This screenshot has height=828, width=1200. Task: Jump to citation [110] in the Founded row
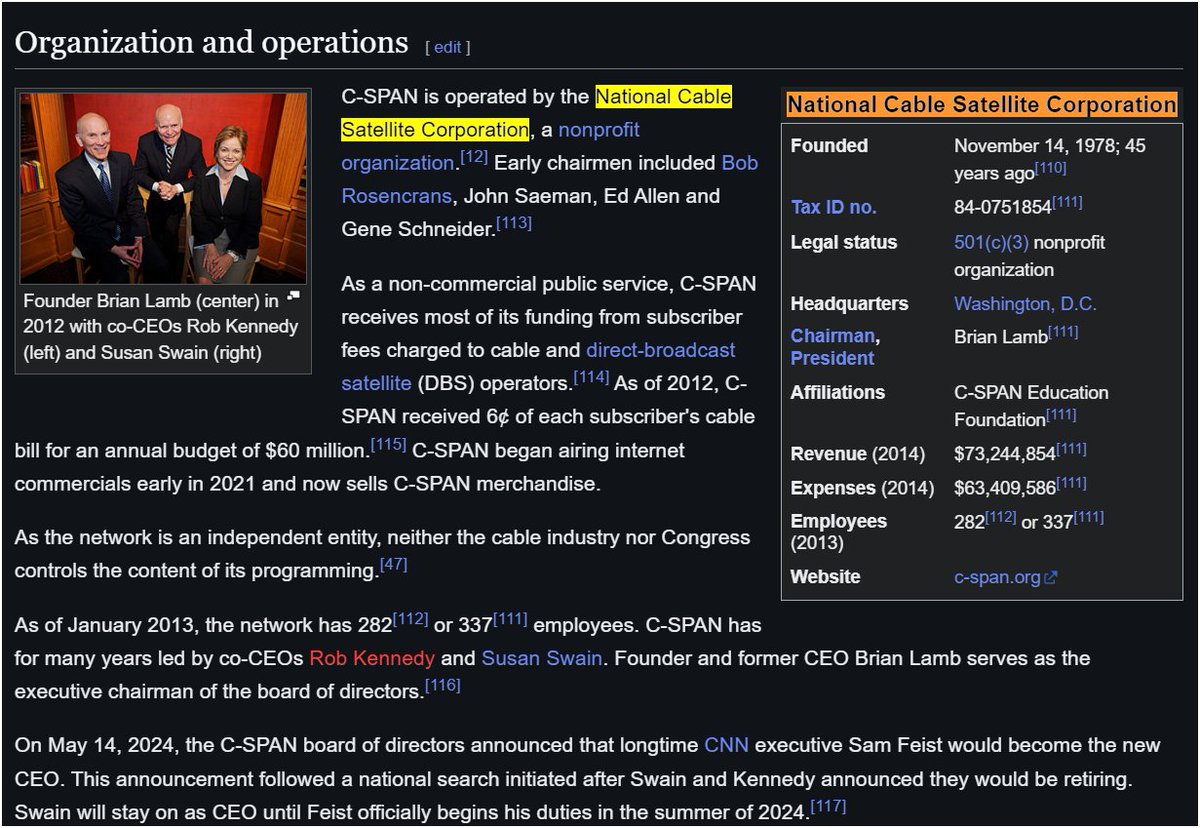click(1050, 167)
